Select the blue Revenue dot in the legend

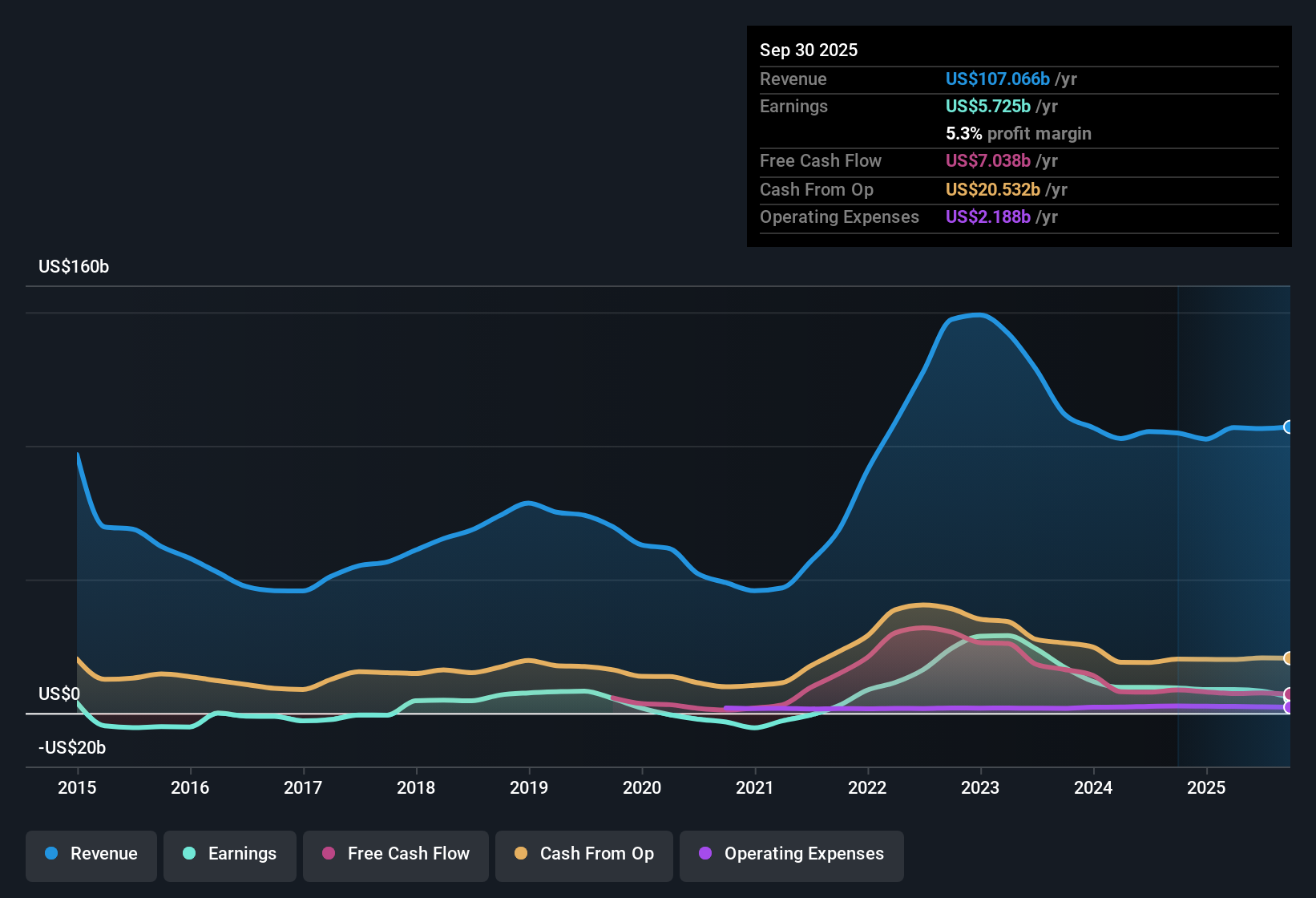(x=51, y=854)
